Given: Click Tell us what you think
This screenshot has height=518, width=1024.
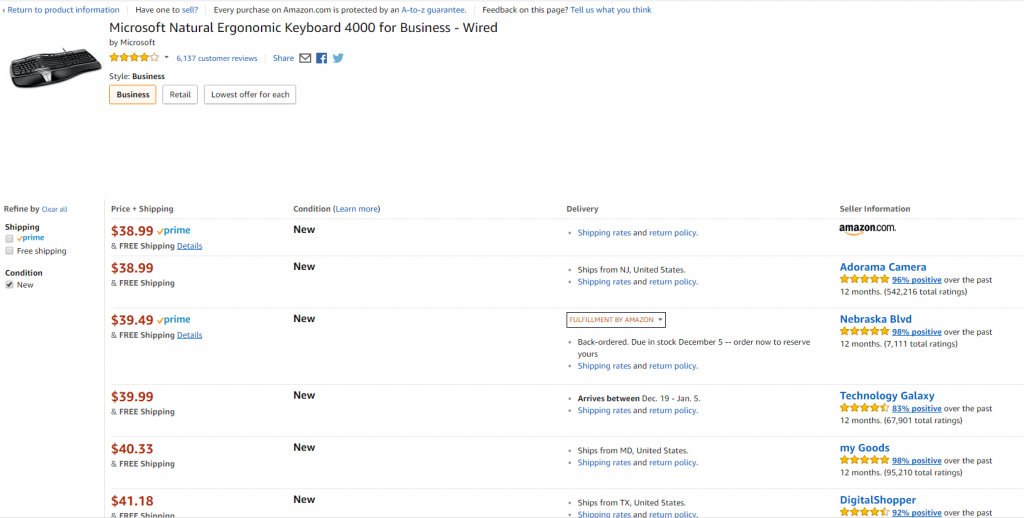Looking at the screenshot, I should [611, 10].
